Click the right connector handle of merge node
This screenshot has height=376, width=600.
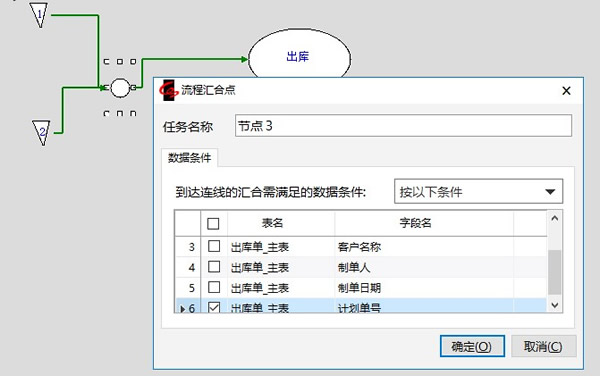point(133,88)
